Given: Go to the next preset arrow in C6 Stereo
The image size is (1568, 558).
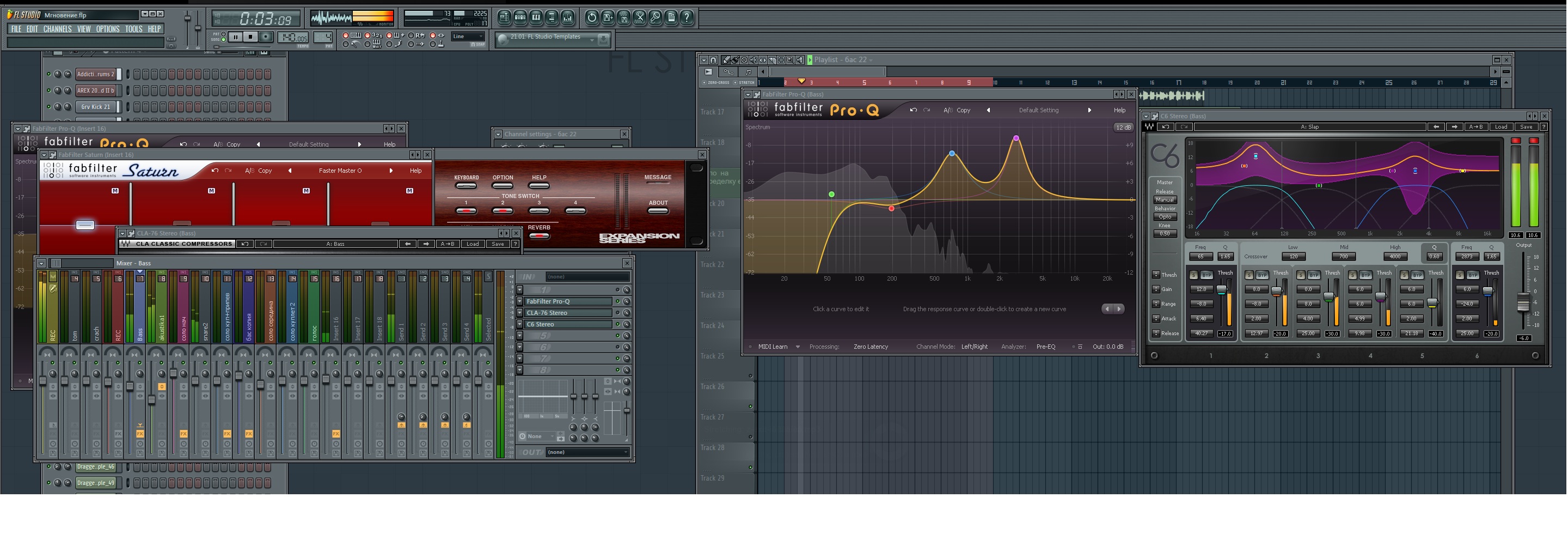Looking at the screenshot, I should tap(1454, 127).
